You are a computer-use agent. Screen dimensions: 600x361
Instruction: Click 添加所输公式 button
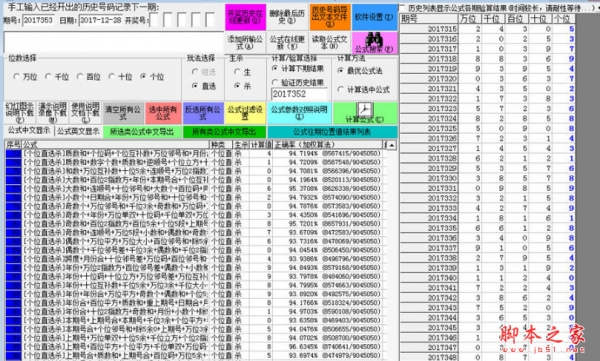[245, 42]
